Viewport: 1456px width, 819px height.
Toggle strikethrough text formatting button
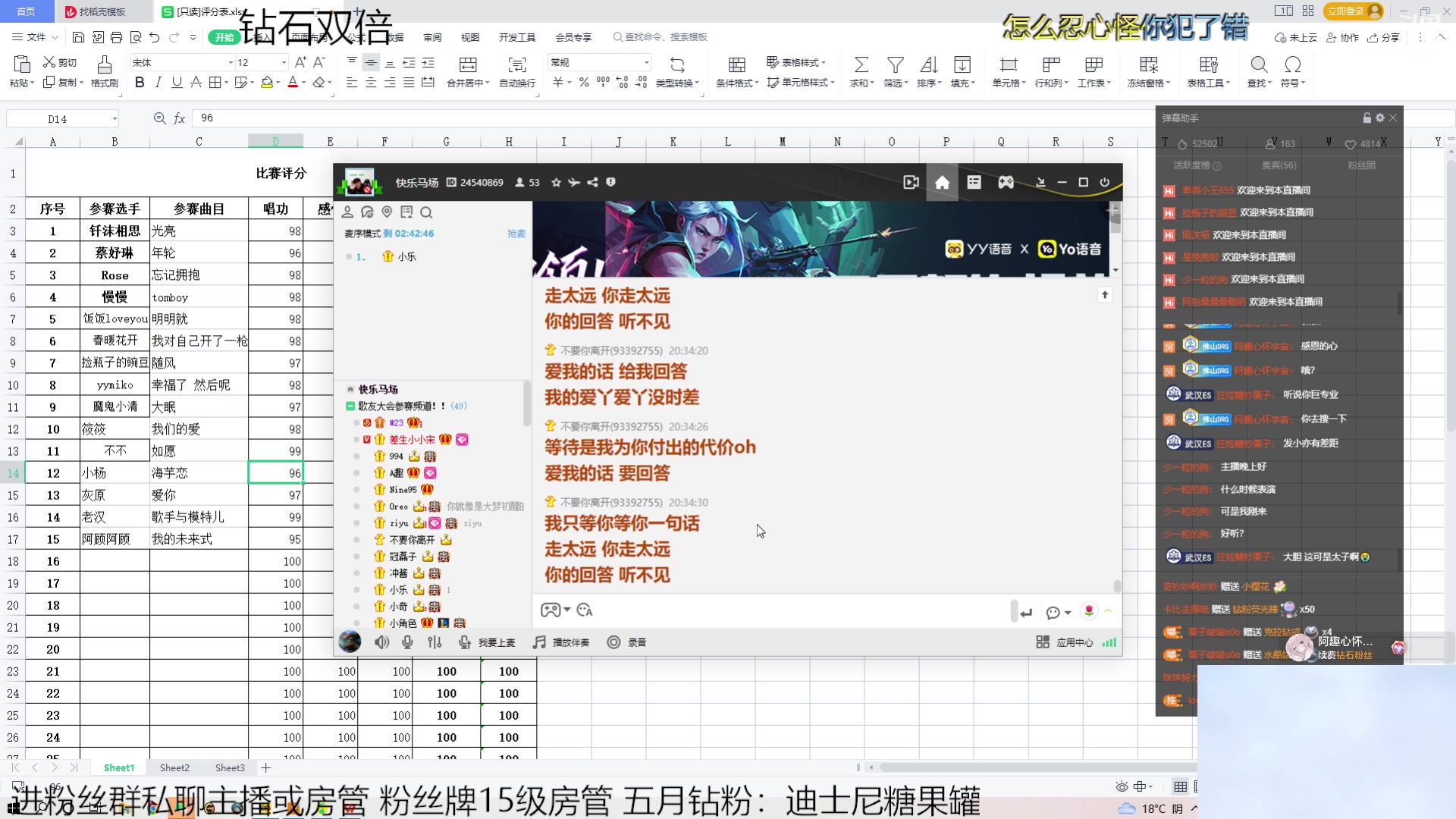click(196, 82)
